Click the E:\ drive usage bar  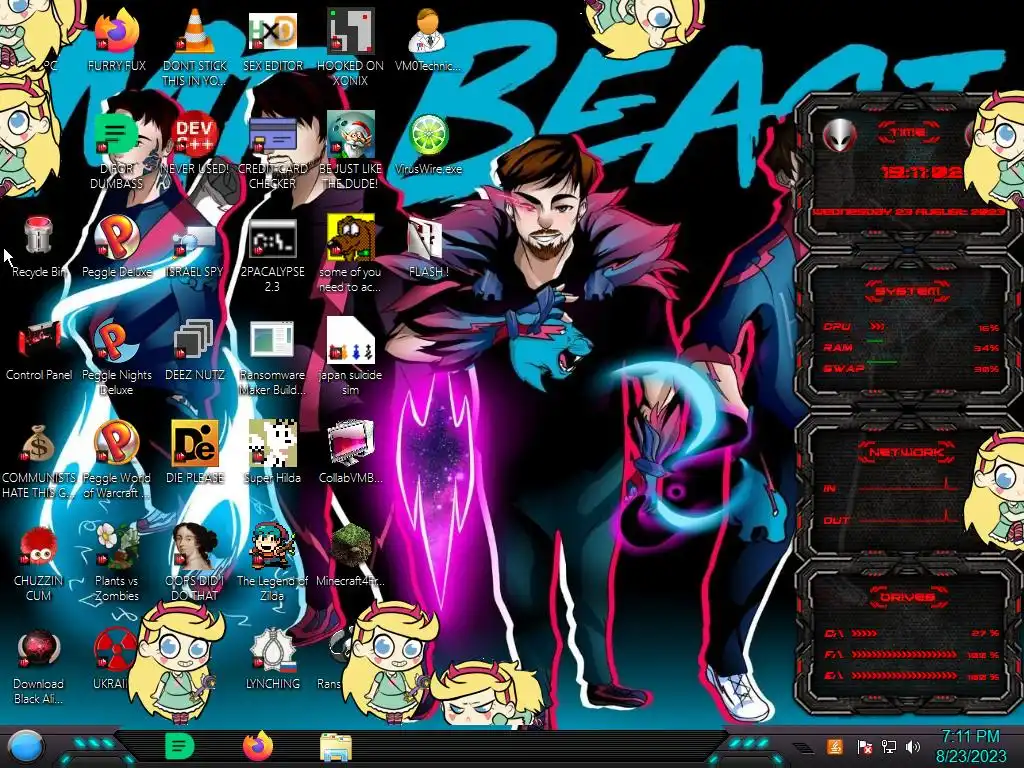coord(912,676)
